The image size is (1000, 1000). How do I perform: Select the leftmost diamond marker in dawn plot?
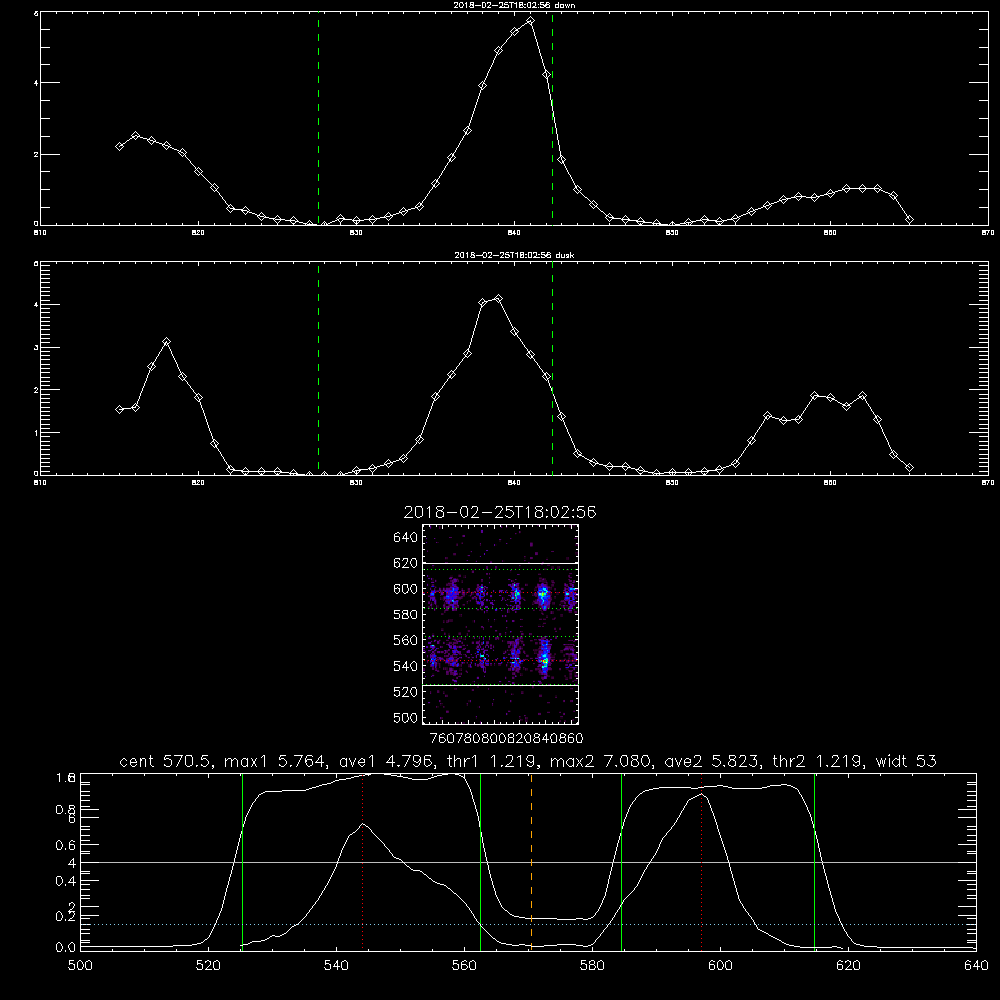[x=119, y=147]
